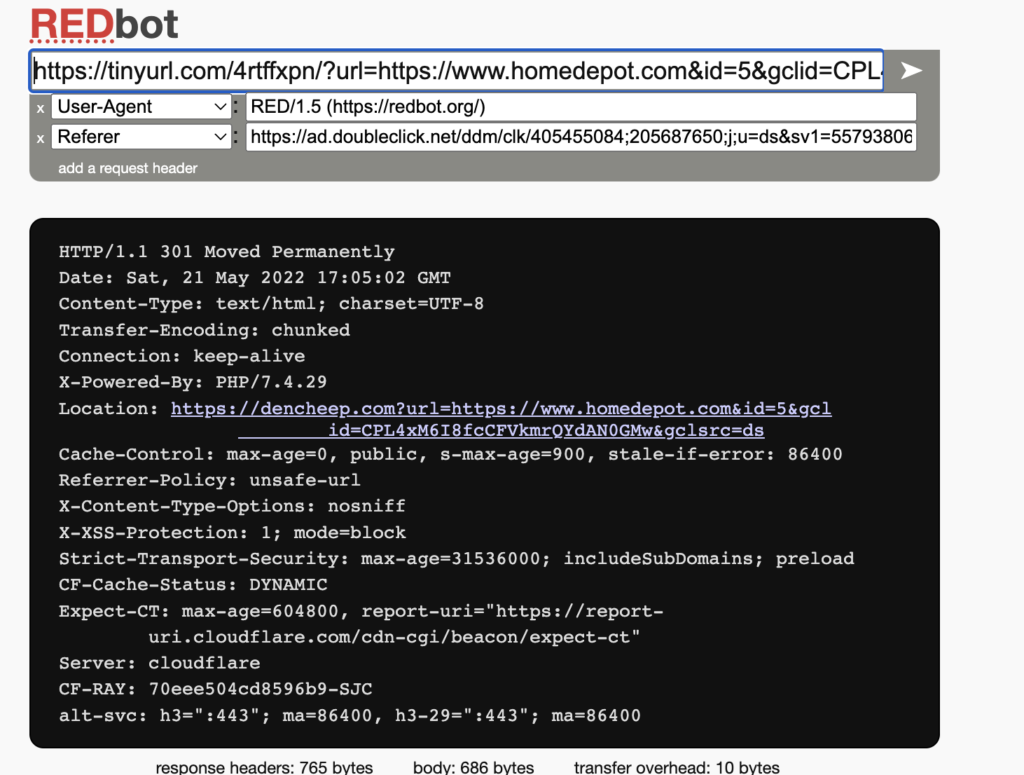1024x775 pixels.
Task: Click the X-XSS-Protection header line
Action: pyautogui.click(x=232, y=533)
